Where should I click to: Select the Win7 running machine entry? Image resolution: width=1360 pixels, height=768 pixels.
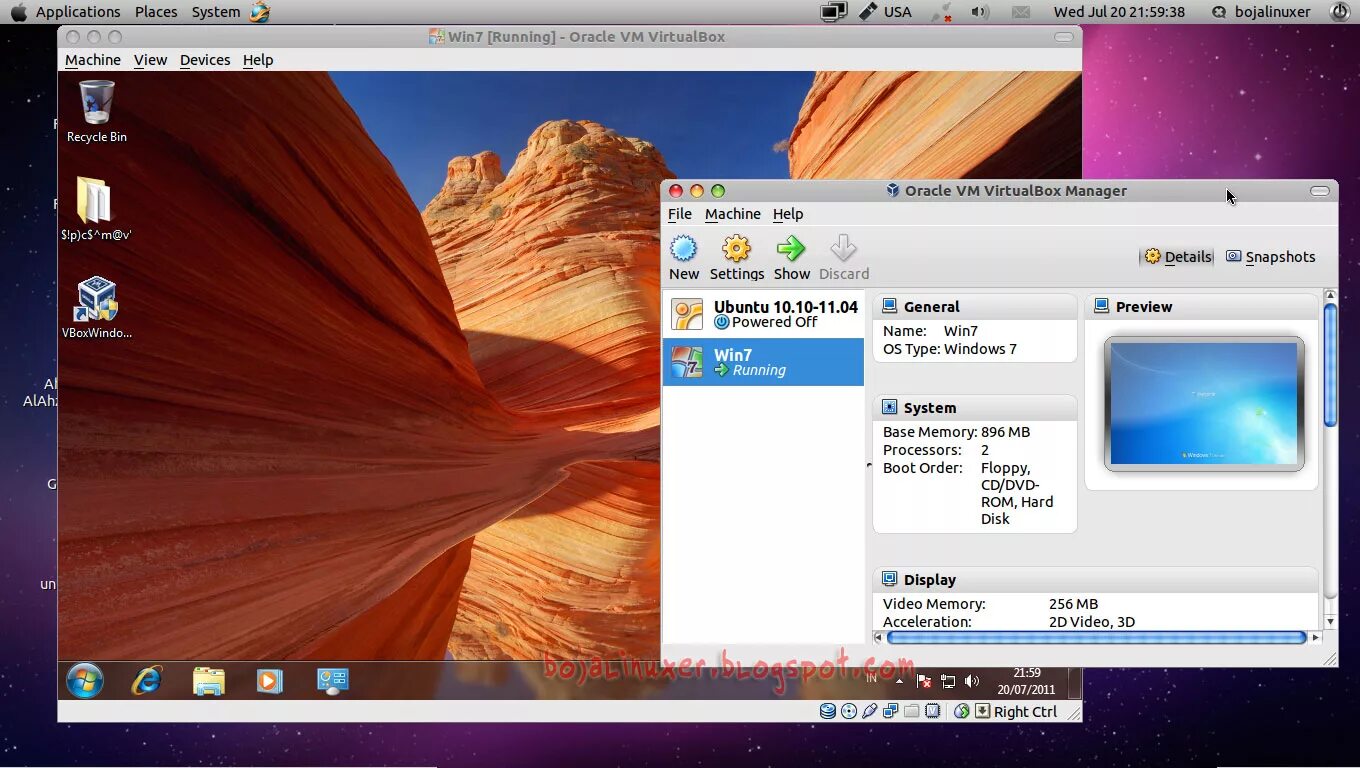coord(763,362)
